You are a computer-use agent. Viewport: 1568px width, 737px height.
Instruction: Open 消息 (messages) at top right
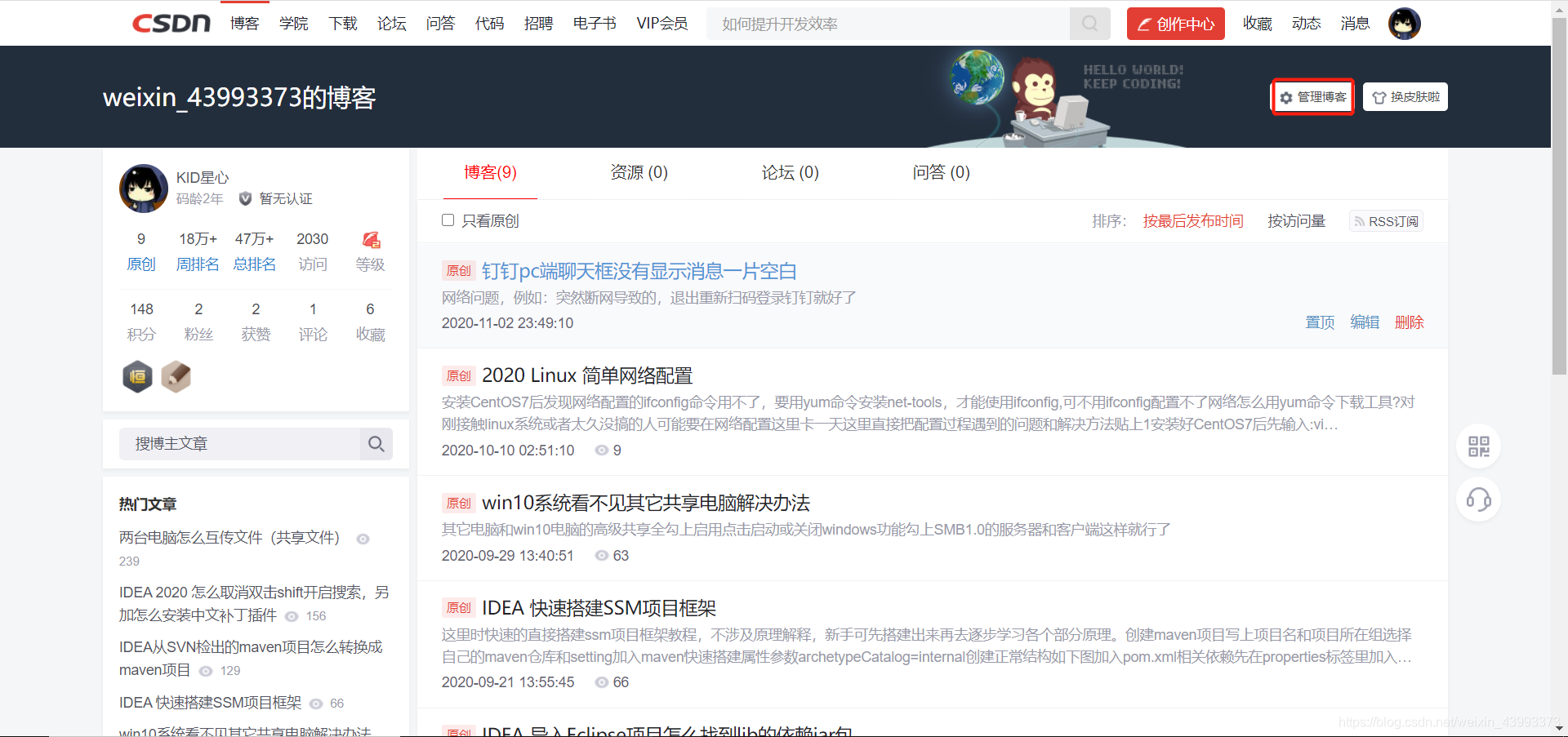tap(1355, 24)
